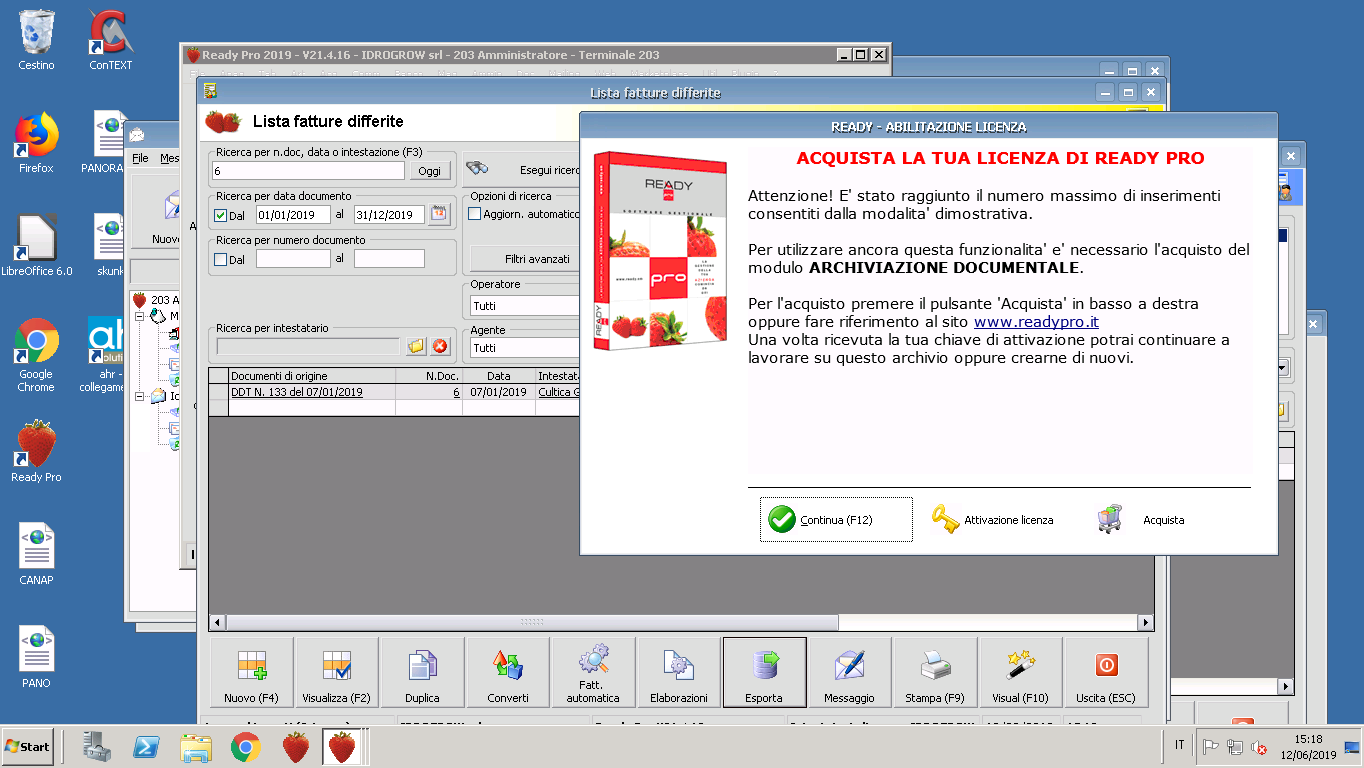Click the Converti toolbar icon

tap(508, 673)
